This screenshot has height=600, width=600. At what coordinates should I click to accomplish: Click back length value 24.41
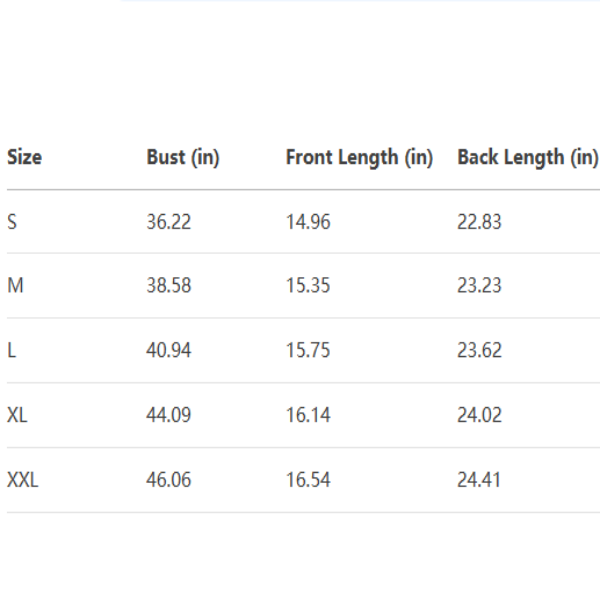[x=479, y=480]
